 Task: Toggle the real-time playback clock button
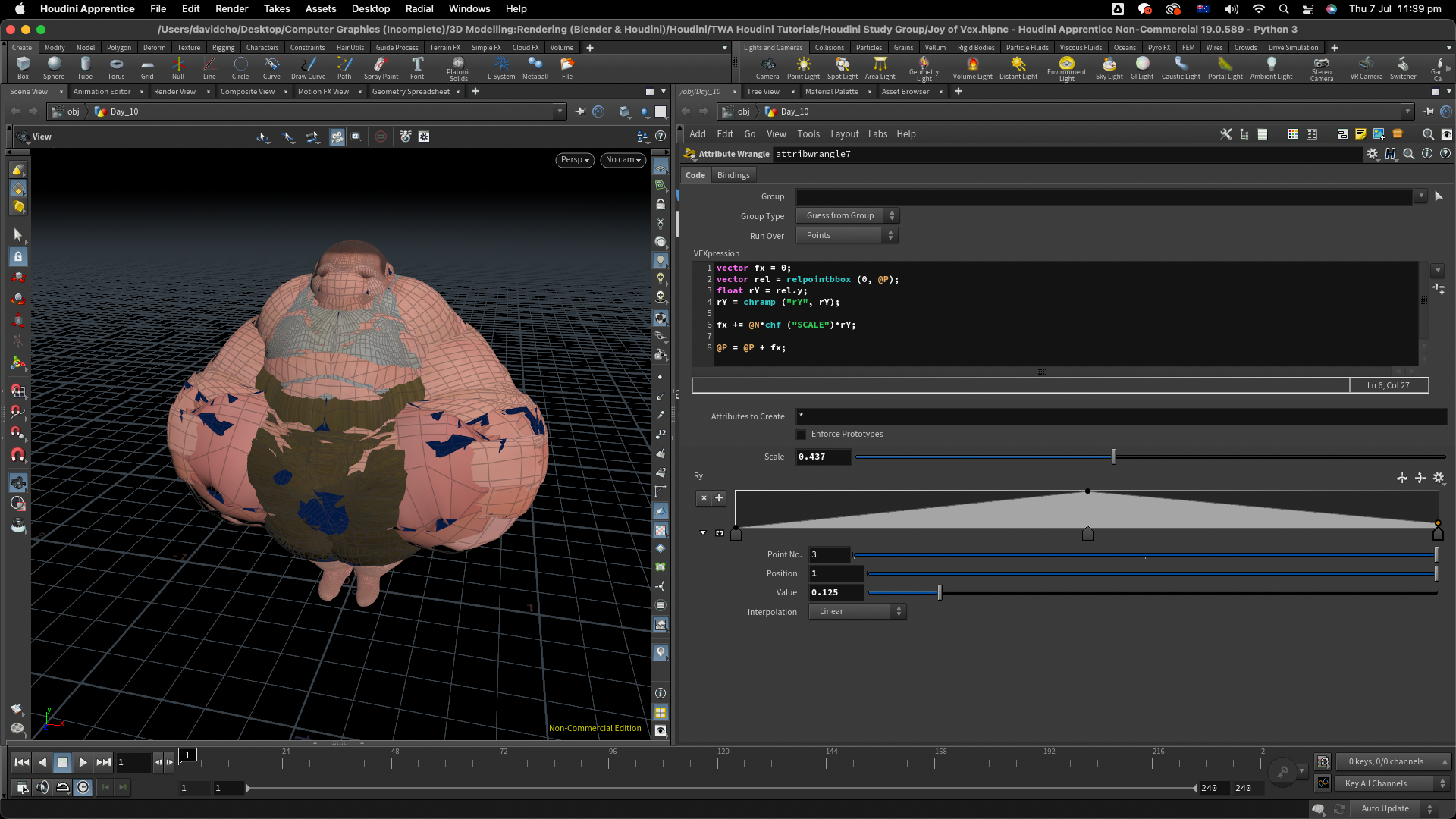83,787
